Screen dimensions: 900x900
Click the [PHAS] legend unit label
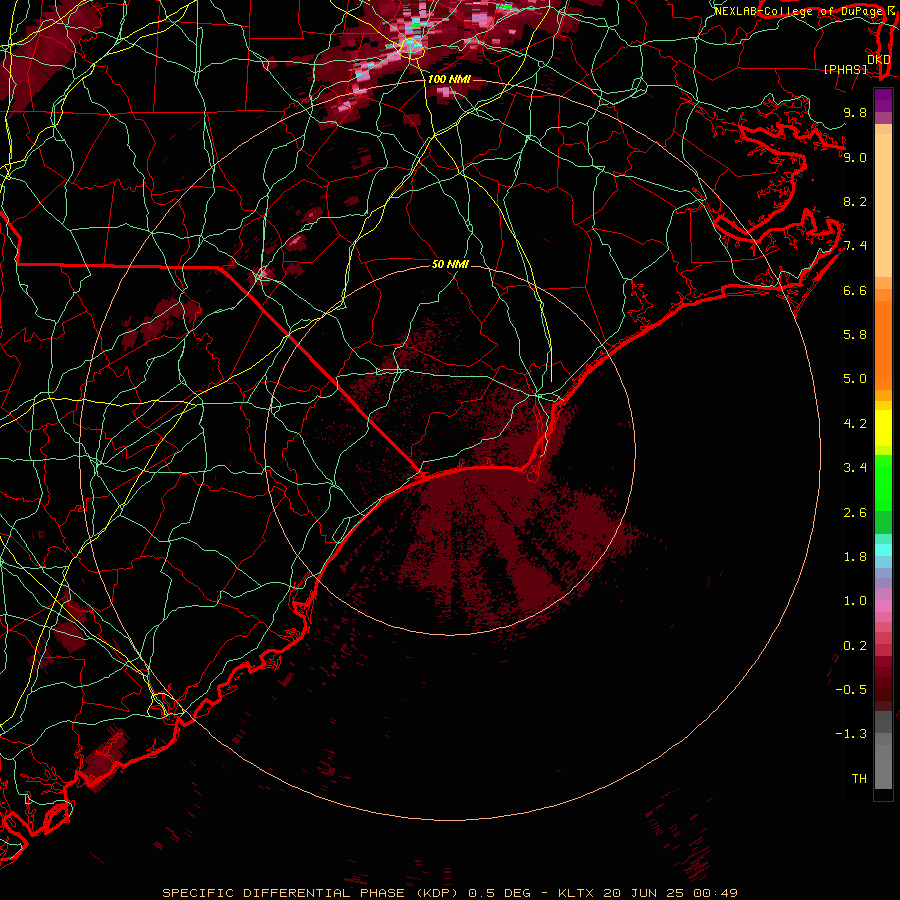tap(845, 69)
